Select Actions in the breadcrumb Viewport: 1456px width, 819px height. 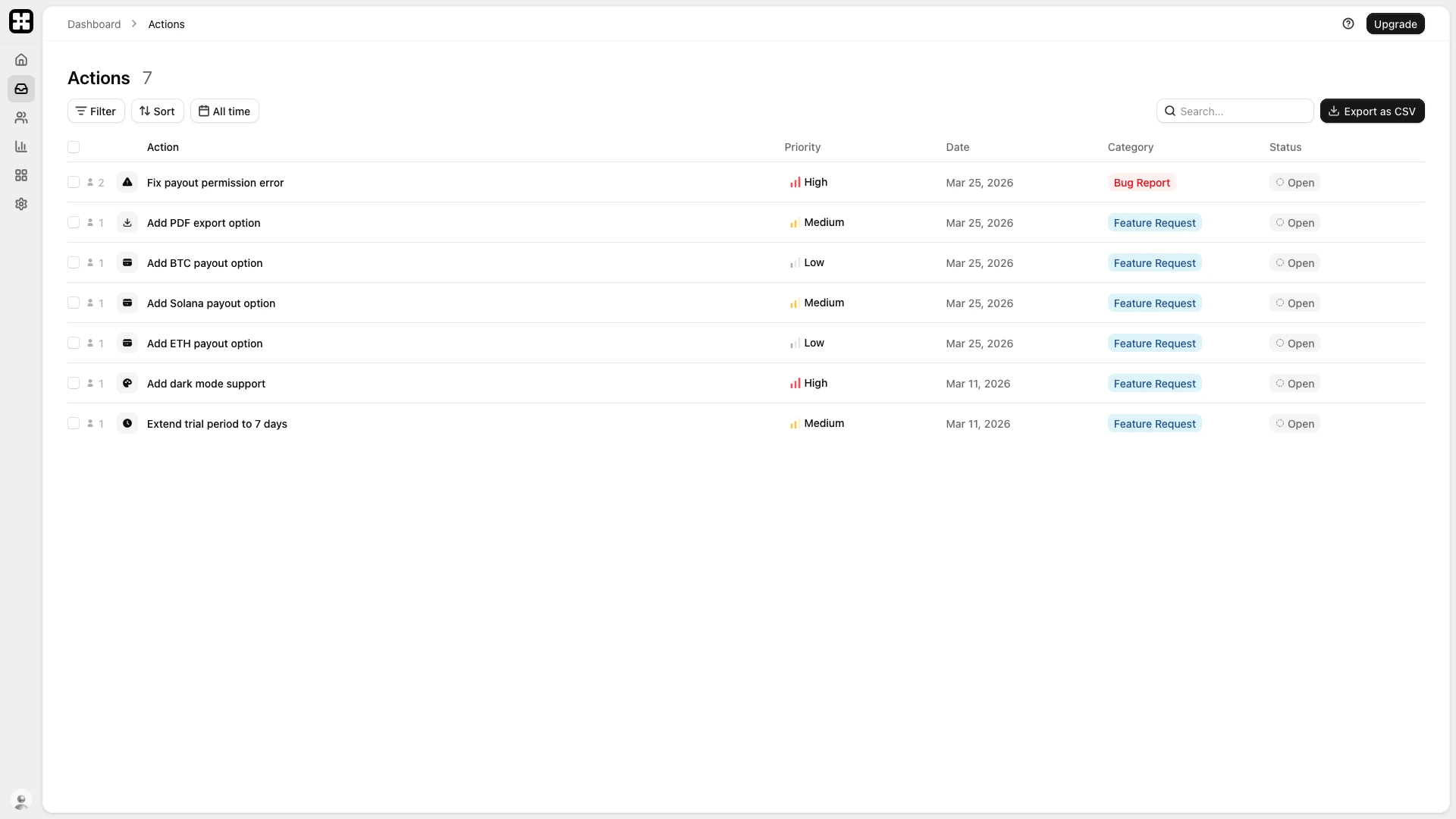[x=166, y=24]
